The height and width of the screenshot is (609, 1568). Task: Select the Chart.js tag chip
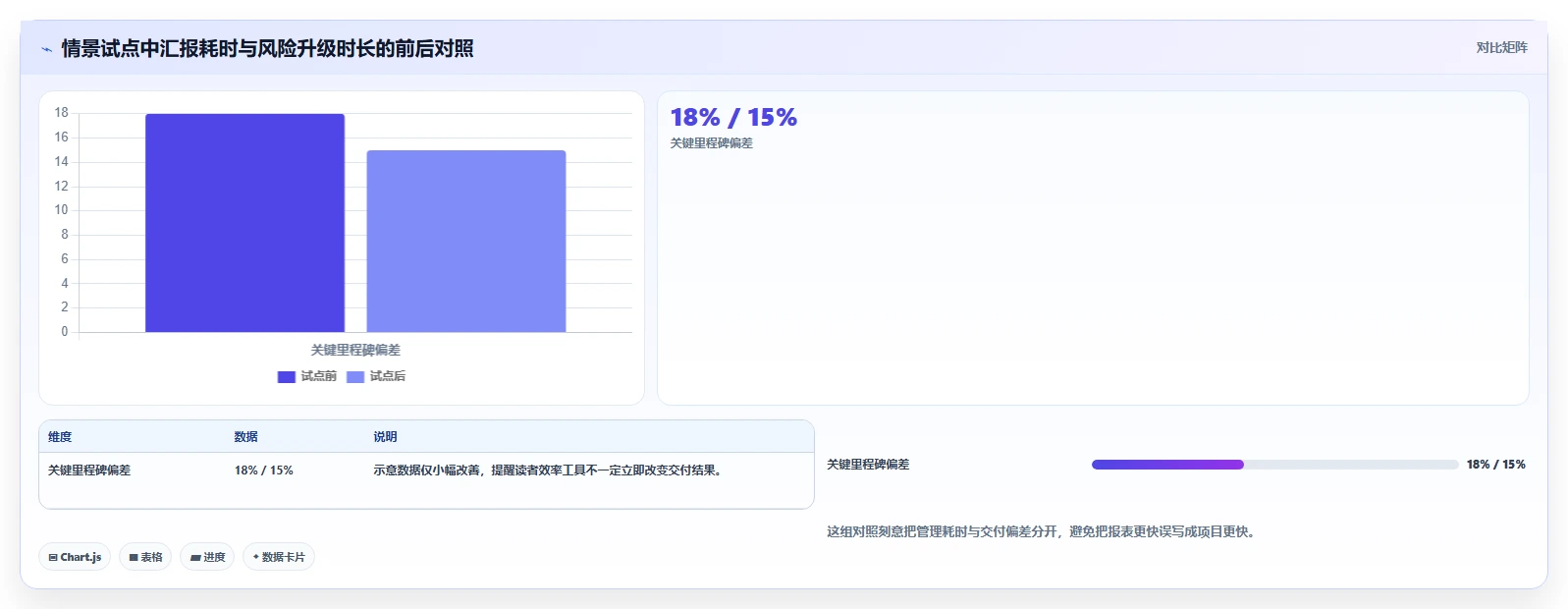pyautogui.click(x=75, y=557)
